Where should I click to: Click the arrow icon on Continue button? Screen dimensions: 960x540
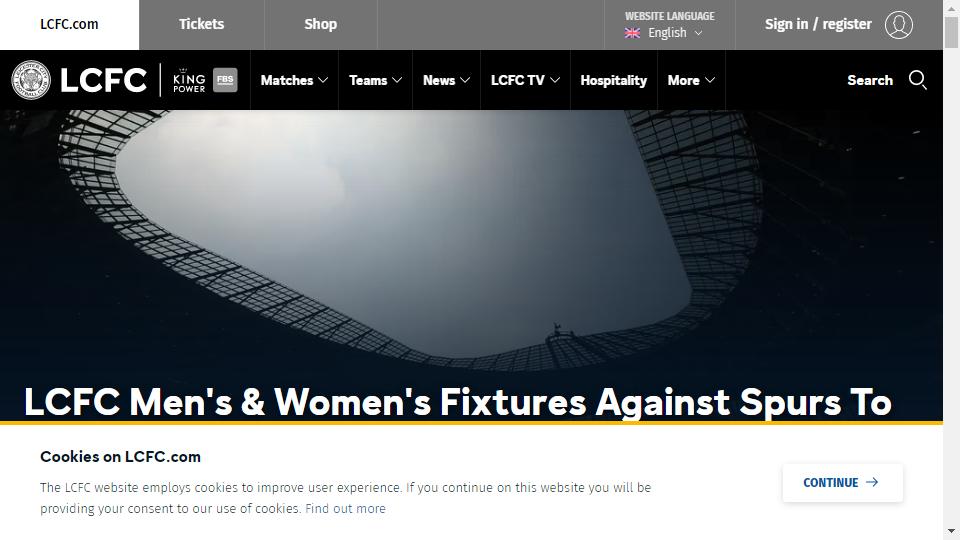(872, 482)
